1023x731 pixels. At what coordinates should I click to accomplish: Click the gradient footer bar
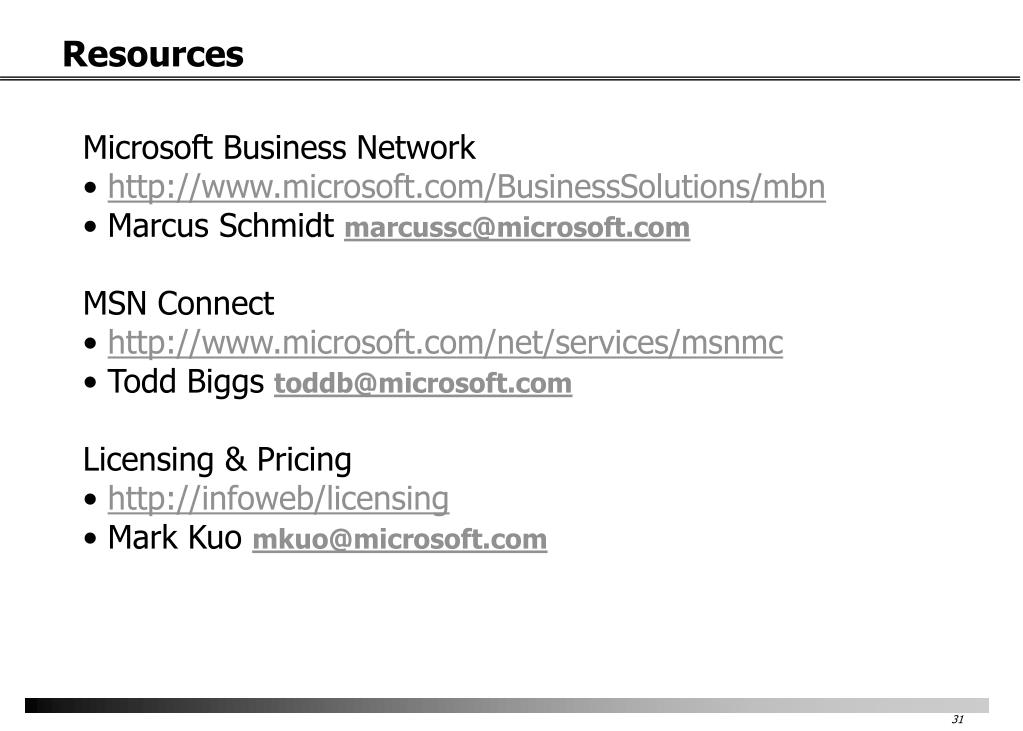[x=507, y=706]
